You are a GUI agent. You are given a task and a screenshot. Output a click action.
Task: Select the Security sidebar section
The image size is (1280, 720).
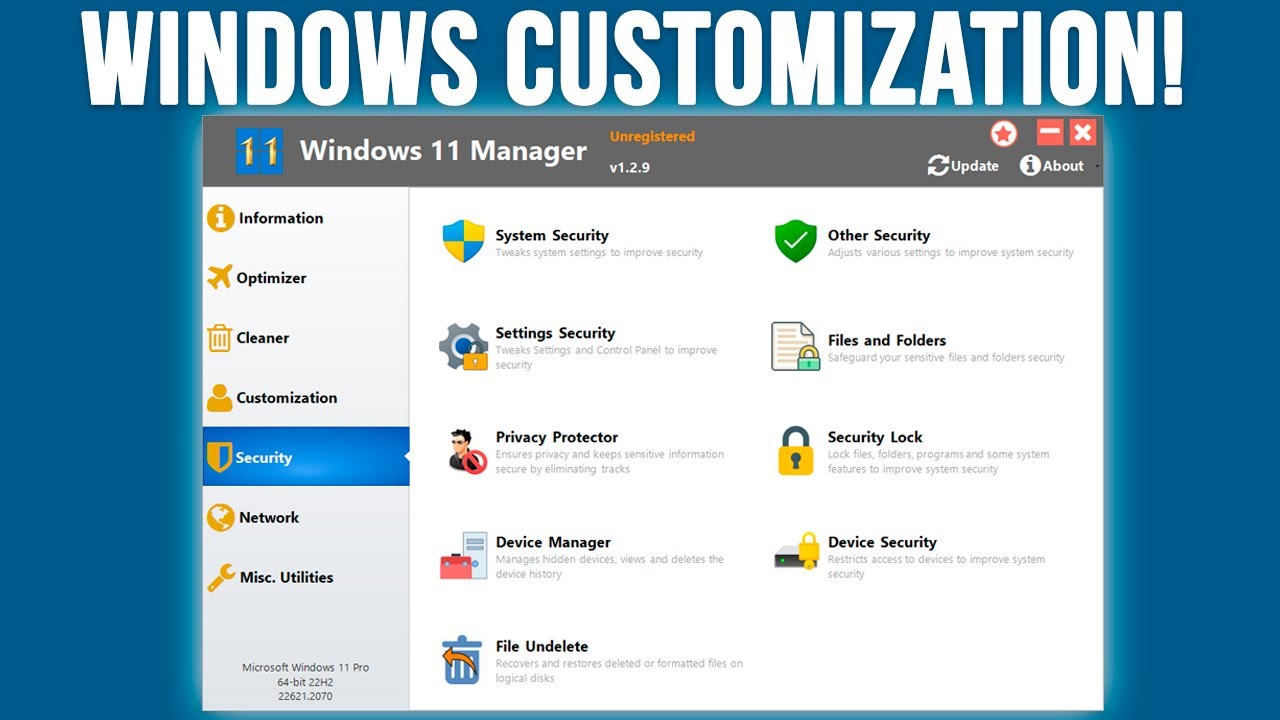click(306, 457)
